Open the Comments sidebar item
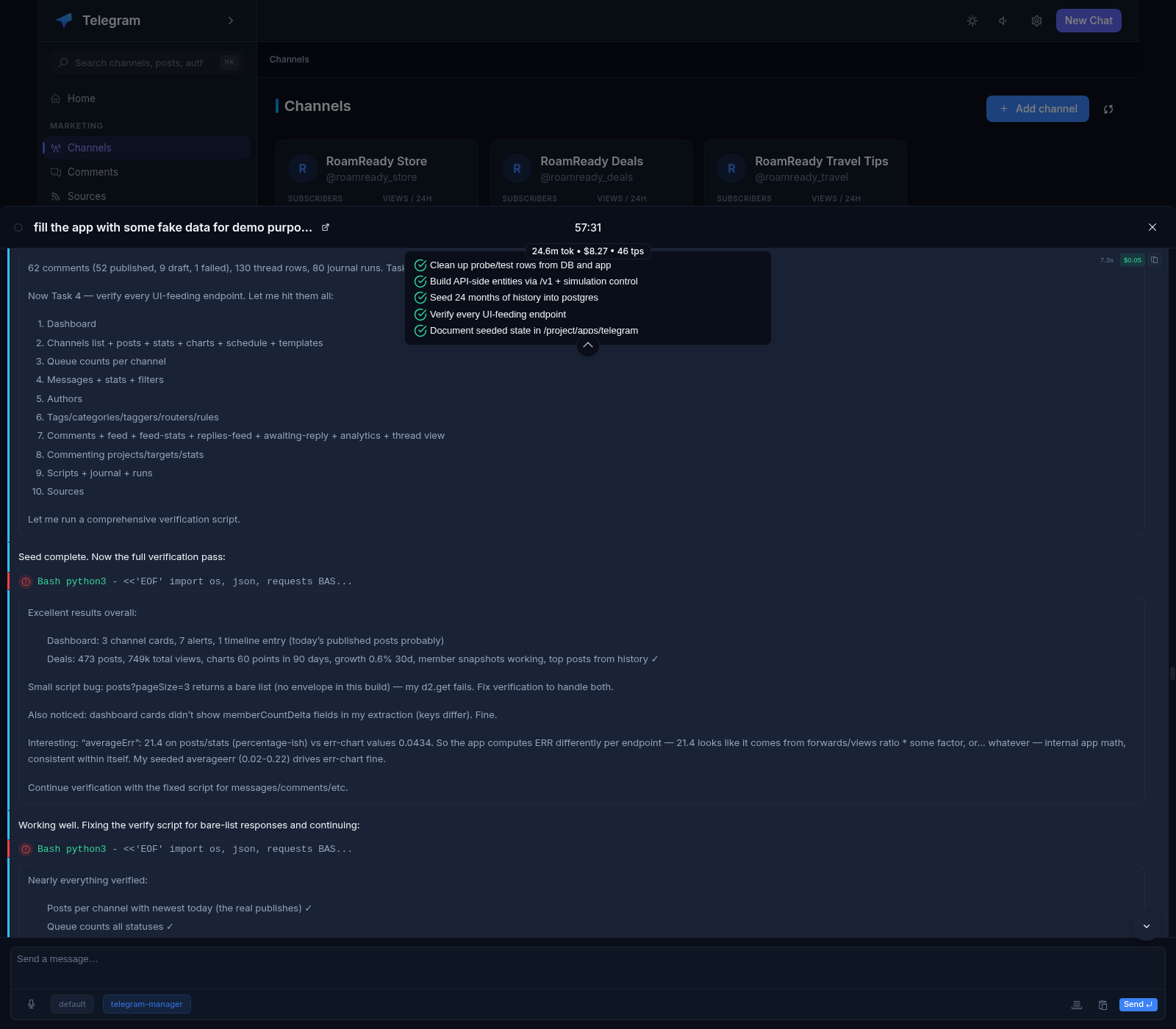Image resolution: width=1176 pixels, height=1029 pixels. click(x=146, y=172)
